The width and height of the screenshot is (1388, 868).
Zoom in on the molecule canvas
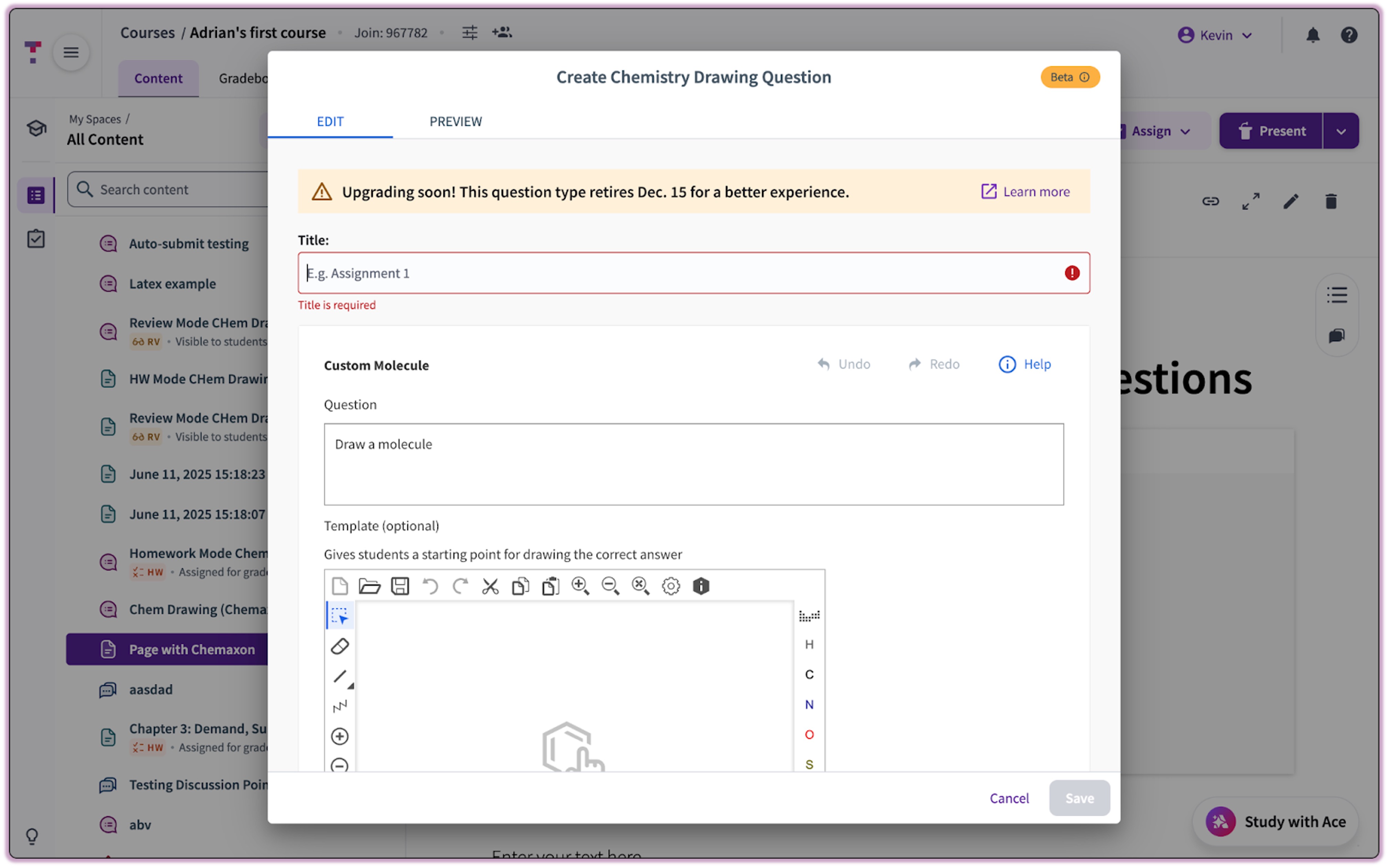(x=580, y=586)
